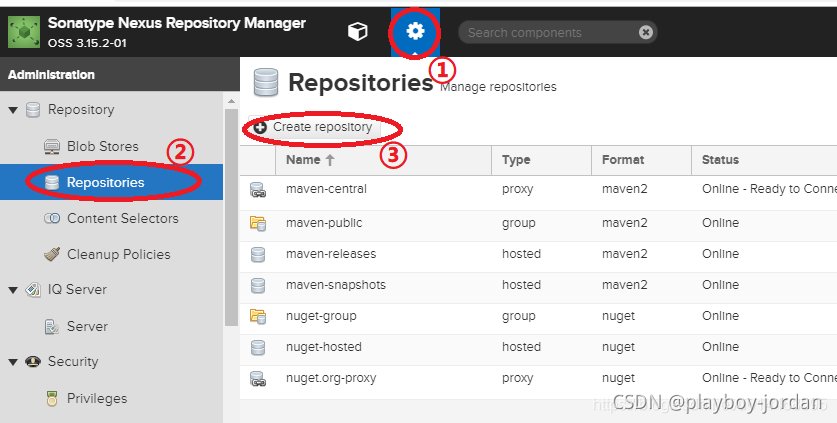Click the nuget.org-proxy icon

(258, 379)
